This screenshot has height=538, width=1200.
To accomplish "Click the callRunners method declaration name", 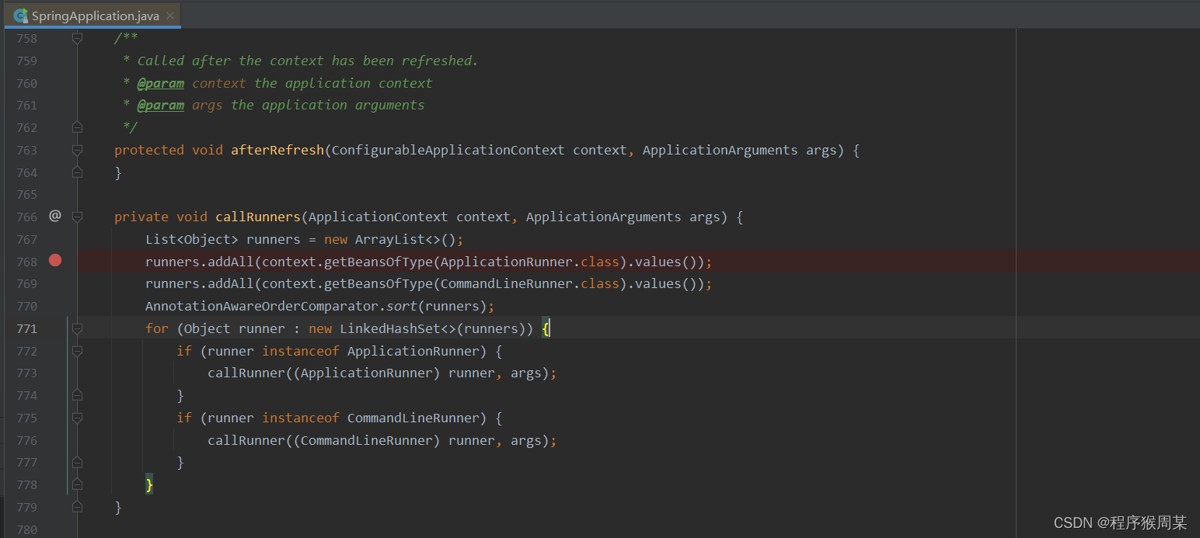I will point(258,216).
